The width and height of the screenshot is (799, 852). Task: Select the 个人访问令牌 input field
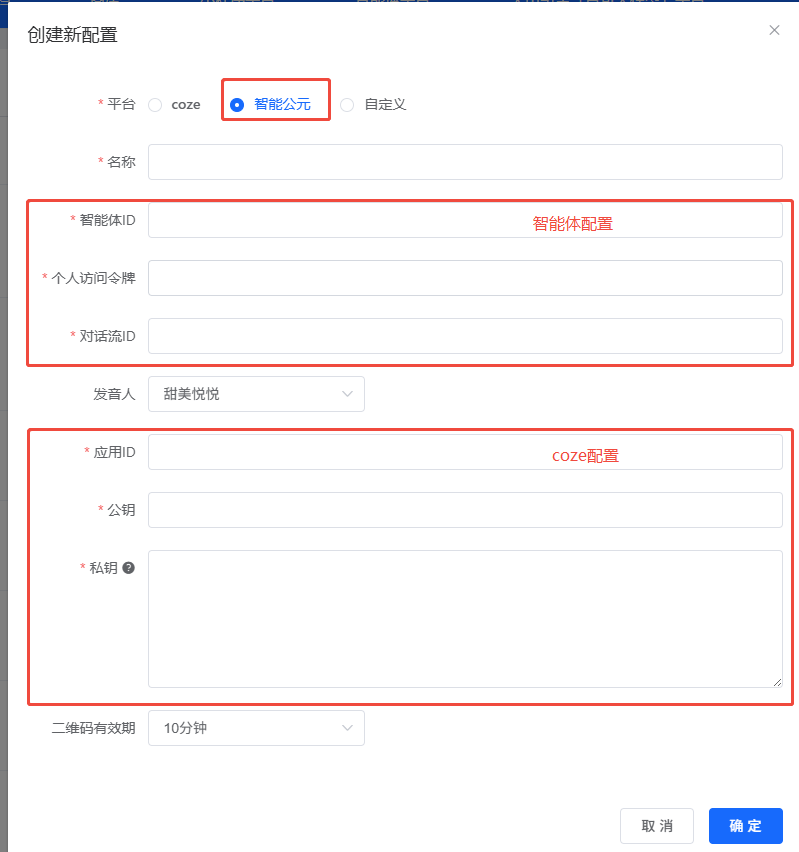click(465, 278)
